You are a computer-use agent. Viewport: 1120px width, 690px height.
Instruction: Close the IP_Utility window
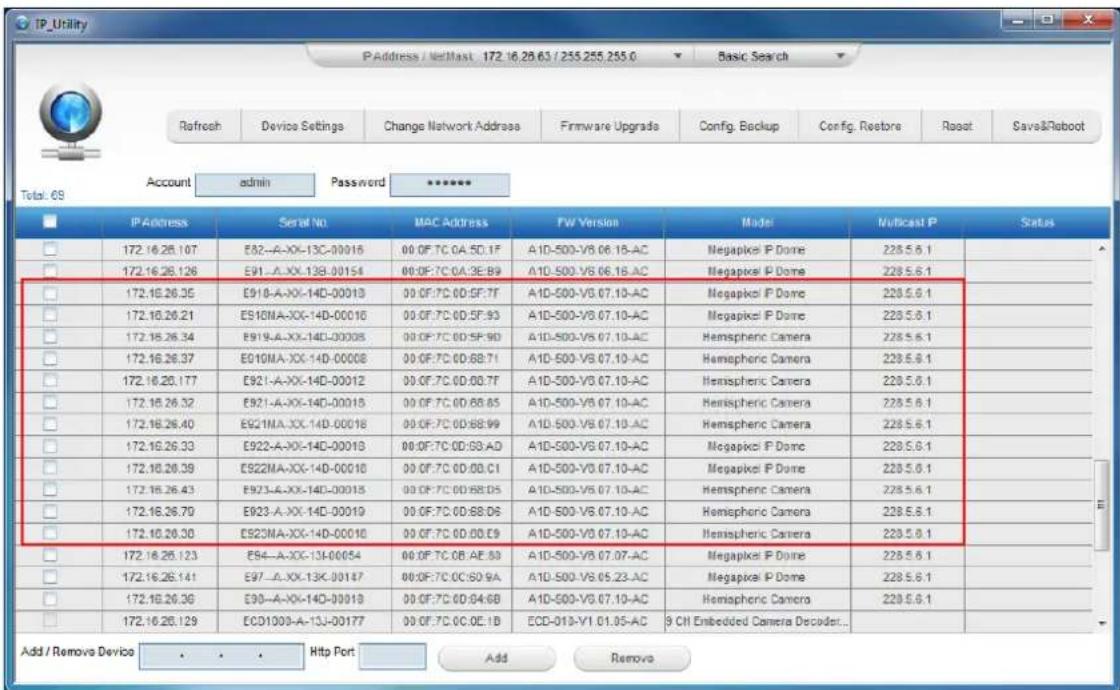1088,21
